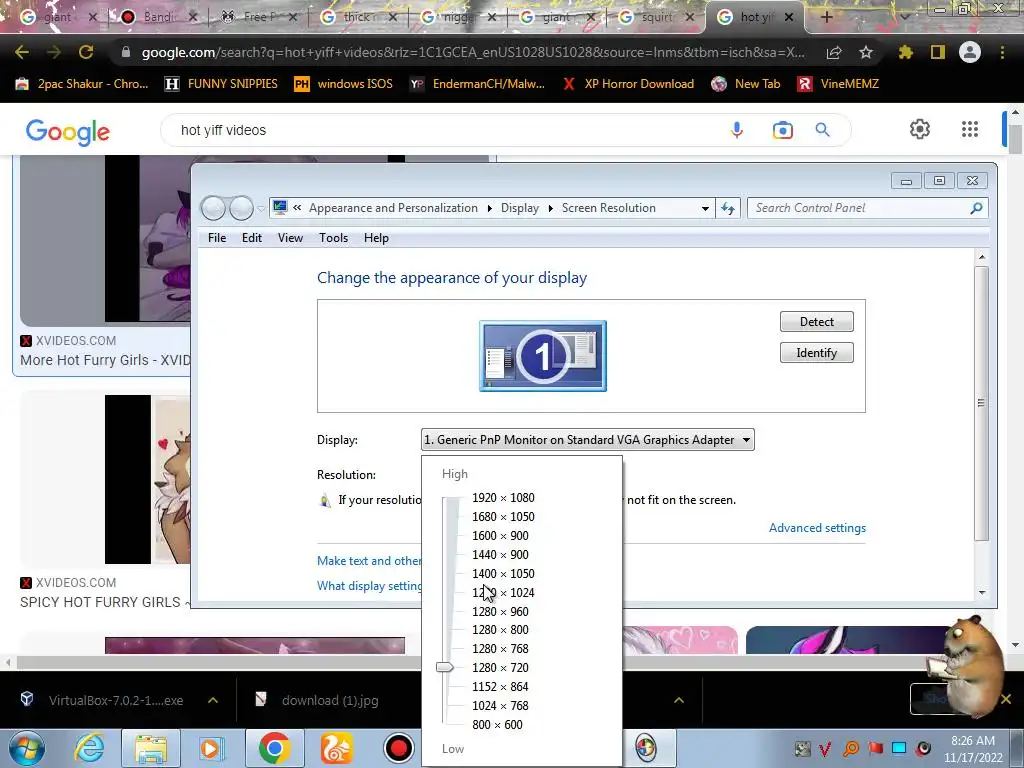
Task: Open the Chrome three-dot menu
Action: pyautogui.click(x=1002, y=52)
